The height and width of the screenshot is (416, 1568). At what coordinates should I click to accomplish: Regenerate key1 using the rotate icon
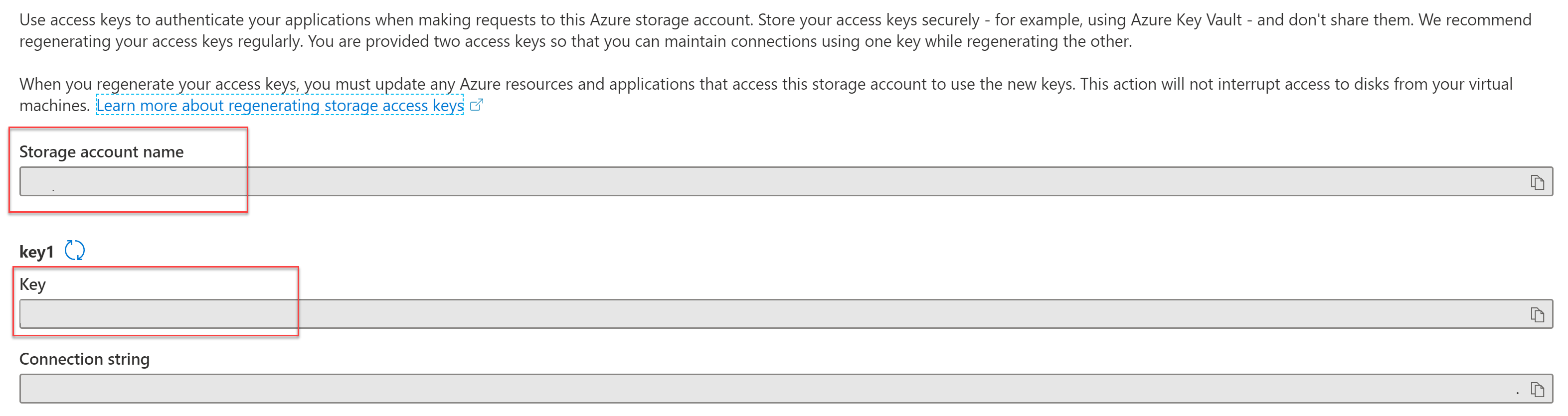pos(75,251)
